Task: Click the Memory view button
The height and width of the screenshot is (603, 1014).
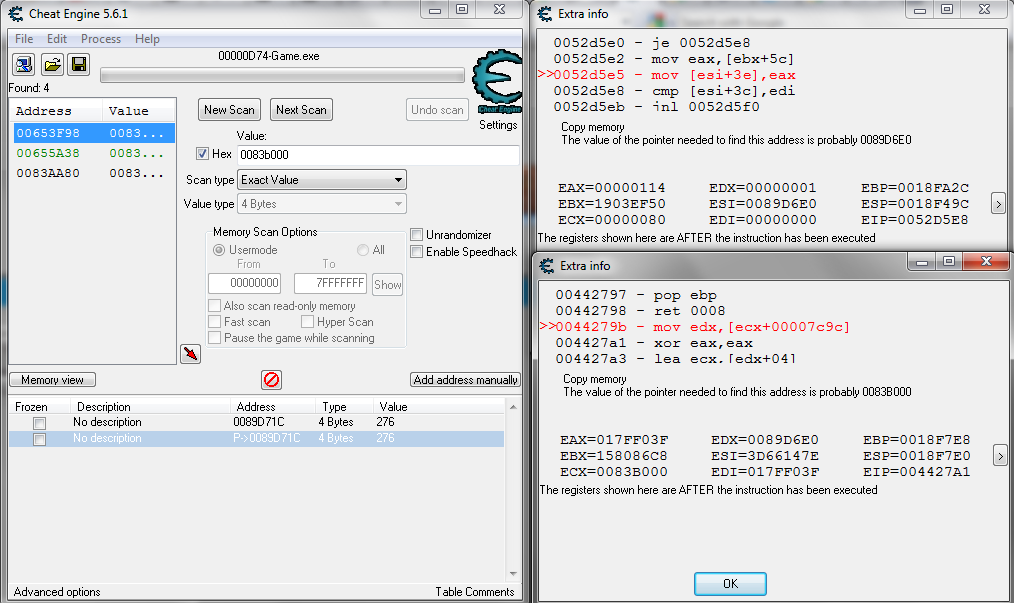Action: pos(53,380)
